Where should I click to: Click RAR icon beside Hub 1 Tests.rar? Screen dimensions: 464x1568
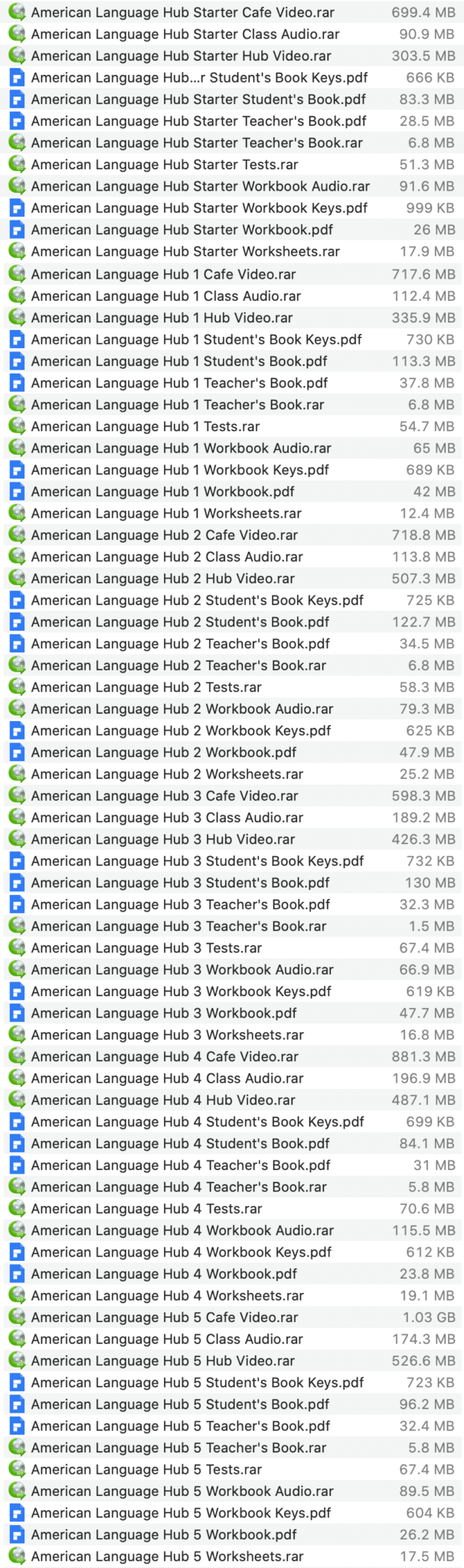click(x=17, y=426)
